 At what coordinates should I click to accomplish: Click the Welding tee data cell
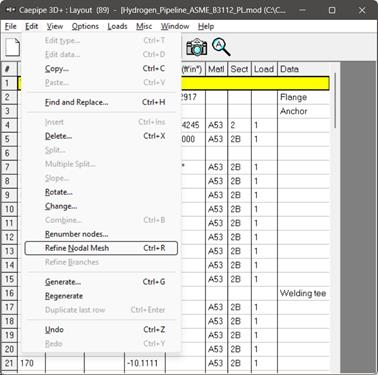tap(303, 293)
